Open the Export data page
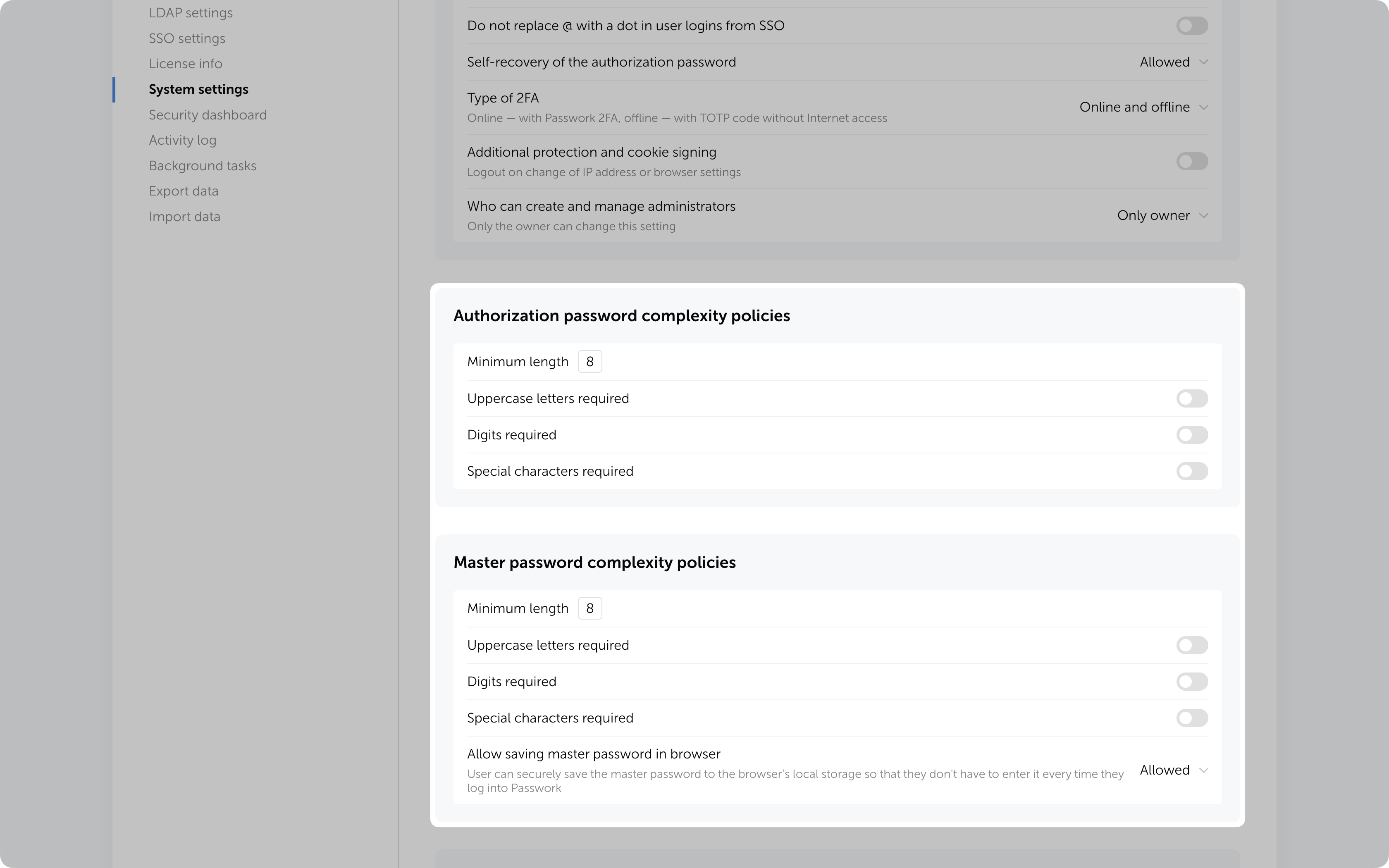1389x868 pixels. [x=183, y=191]
